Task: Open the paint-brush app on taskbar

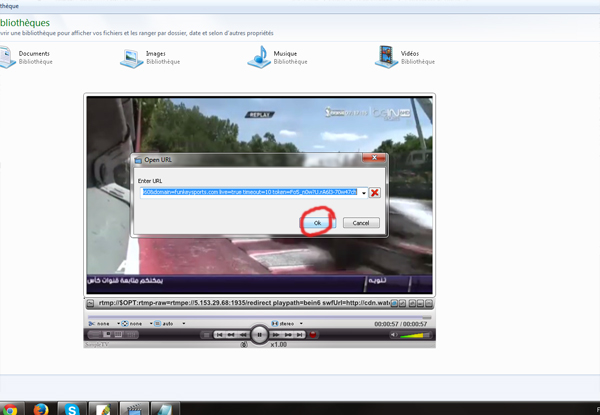Action: click(x=103, y=409)
